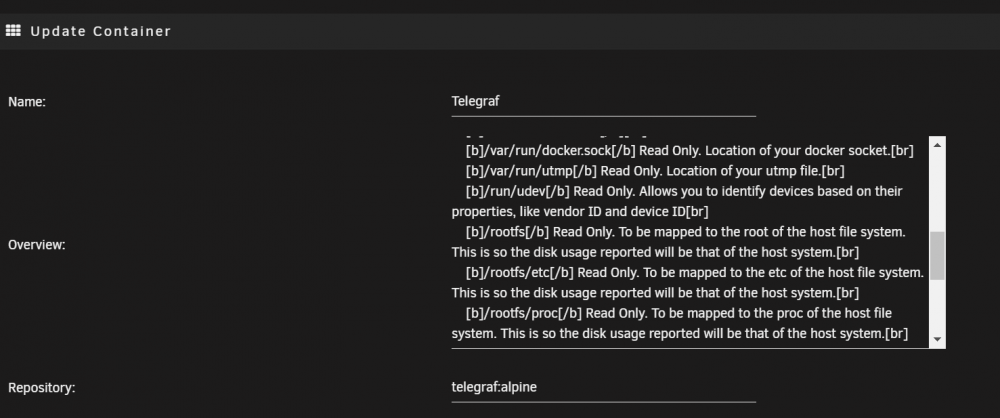
Task: Click the Overview scrollbar thumb
Action: (x=937, y=256)
